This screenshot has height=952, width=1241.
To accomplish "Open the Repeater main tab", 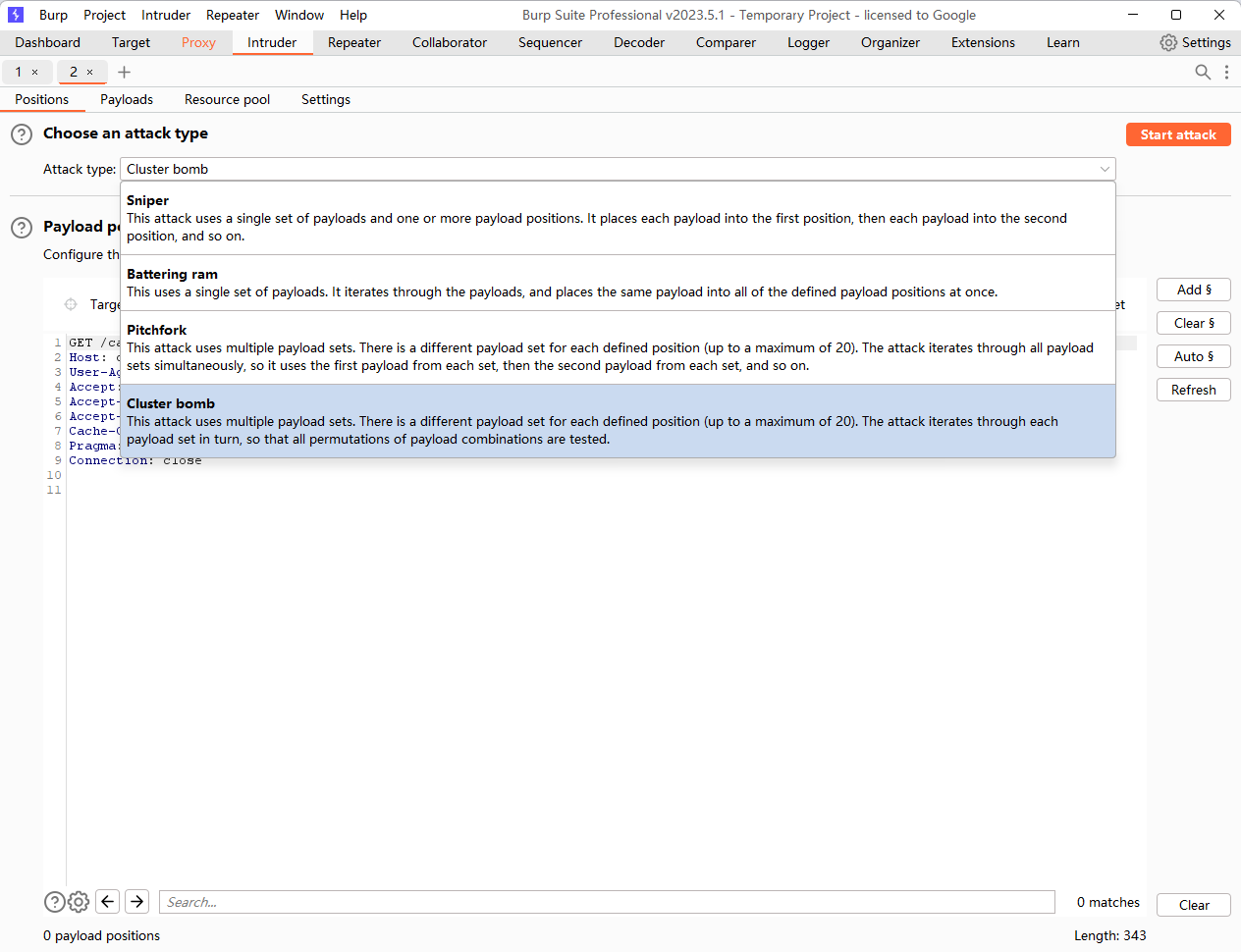I will 353,42.
